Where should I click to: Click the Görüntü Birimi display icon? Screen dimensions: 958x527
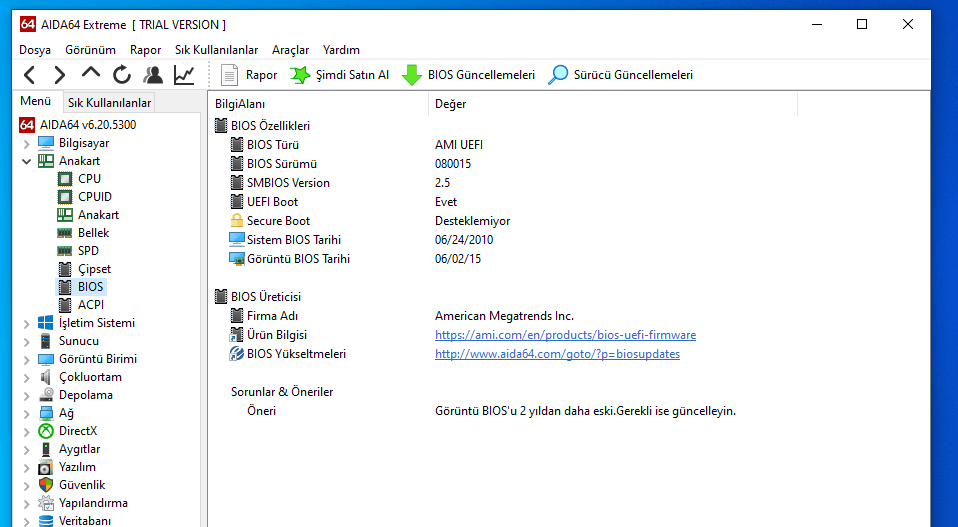(46, 359)
